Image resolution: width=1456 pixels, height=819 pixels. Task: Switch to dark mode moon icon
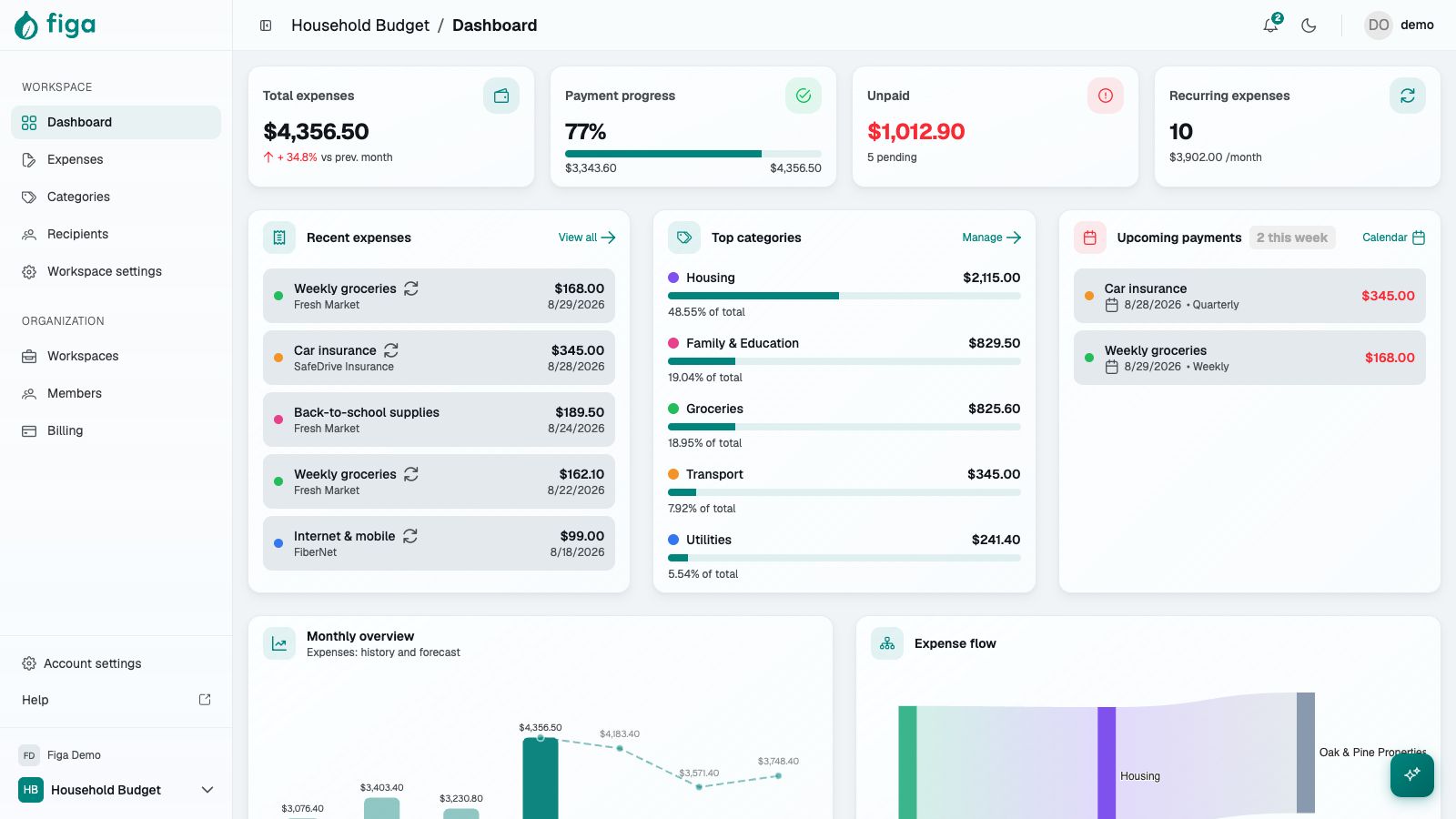point(1309,25)
